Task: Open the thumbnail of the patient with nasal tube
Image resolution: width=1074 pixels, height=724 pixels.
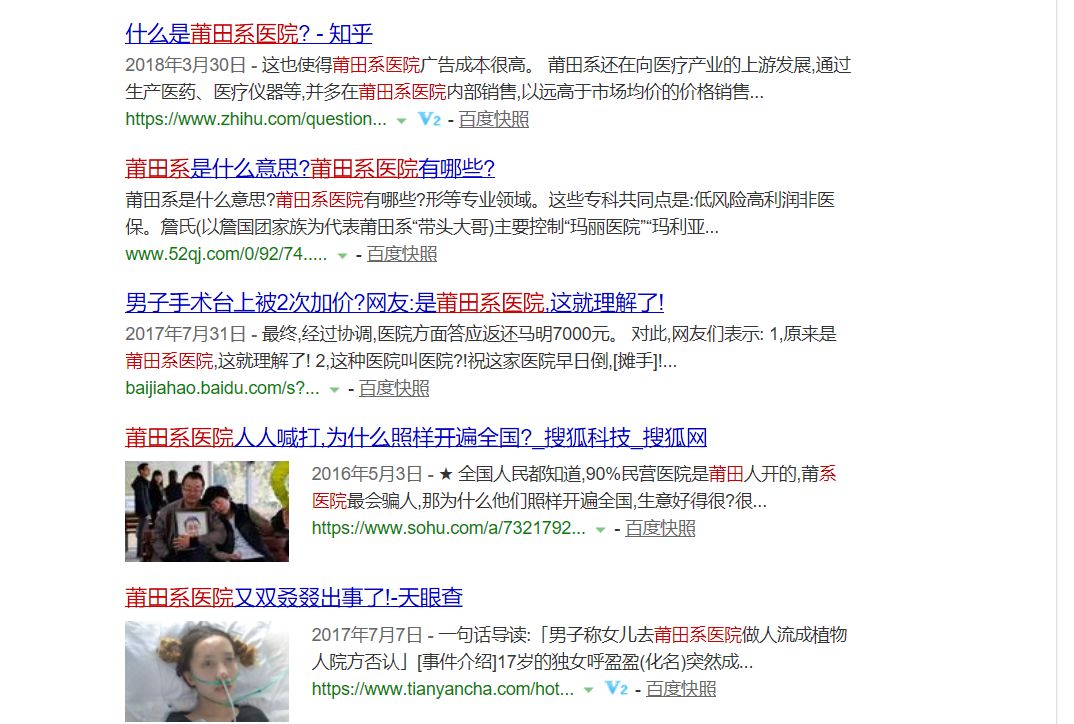Action: (x=207, y=671)
